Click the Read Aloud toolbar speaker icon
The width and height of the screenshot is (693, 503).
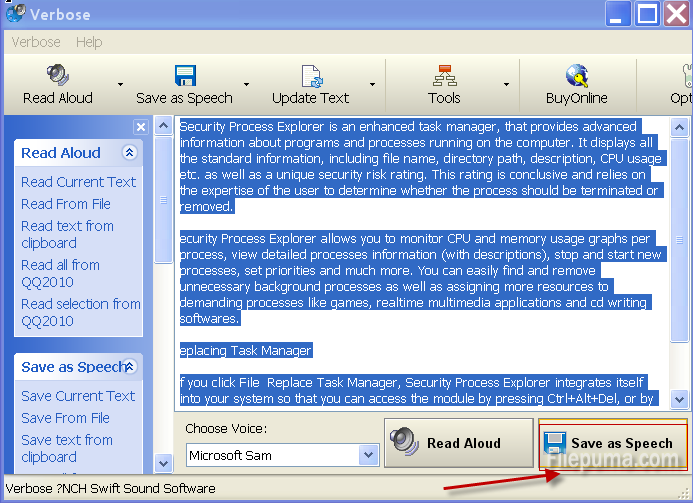point(57,76)
